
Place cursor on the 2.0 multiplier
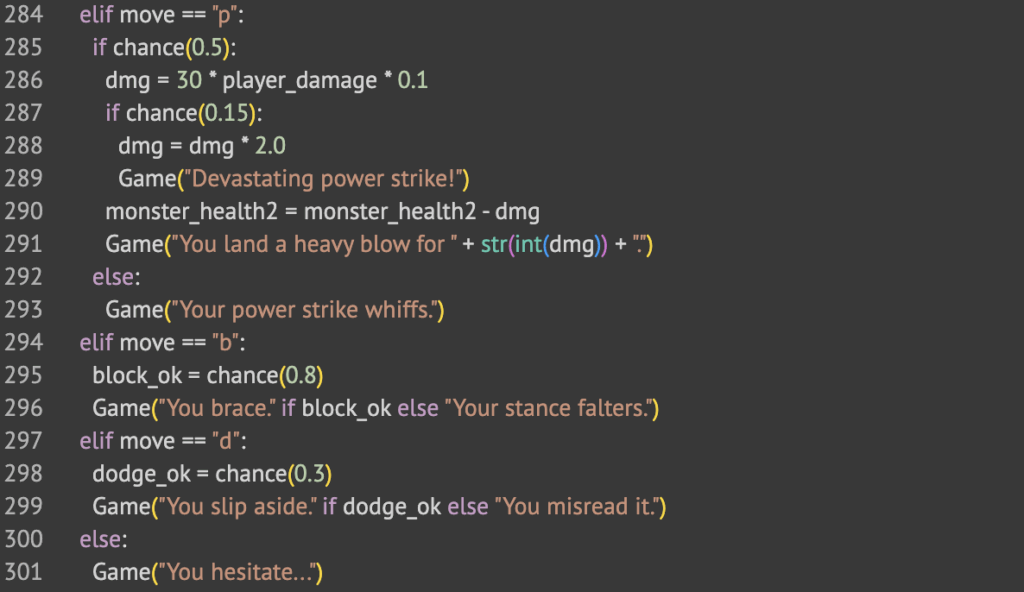point(270,147)
